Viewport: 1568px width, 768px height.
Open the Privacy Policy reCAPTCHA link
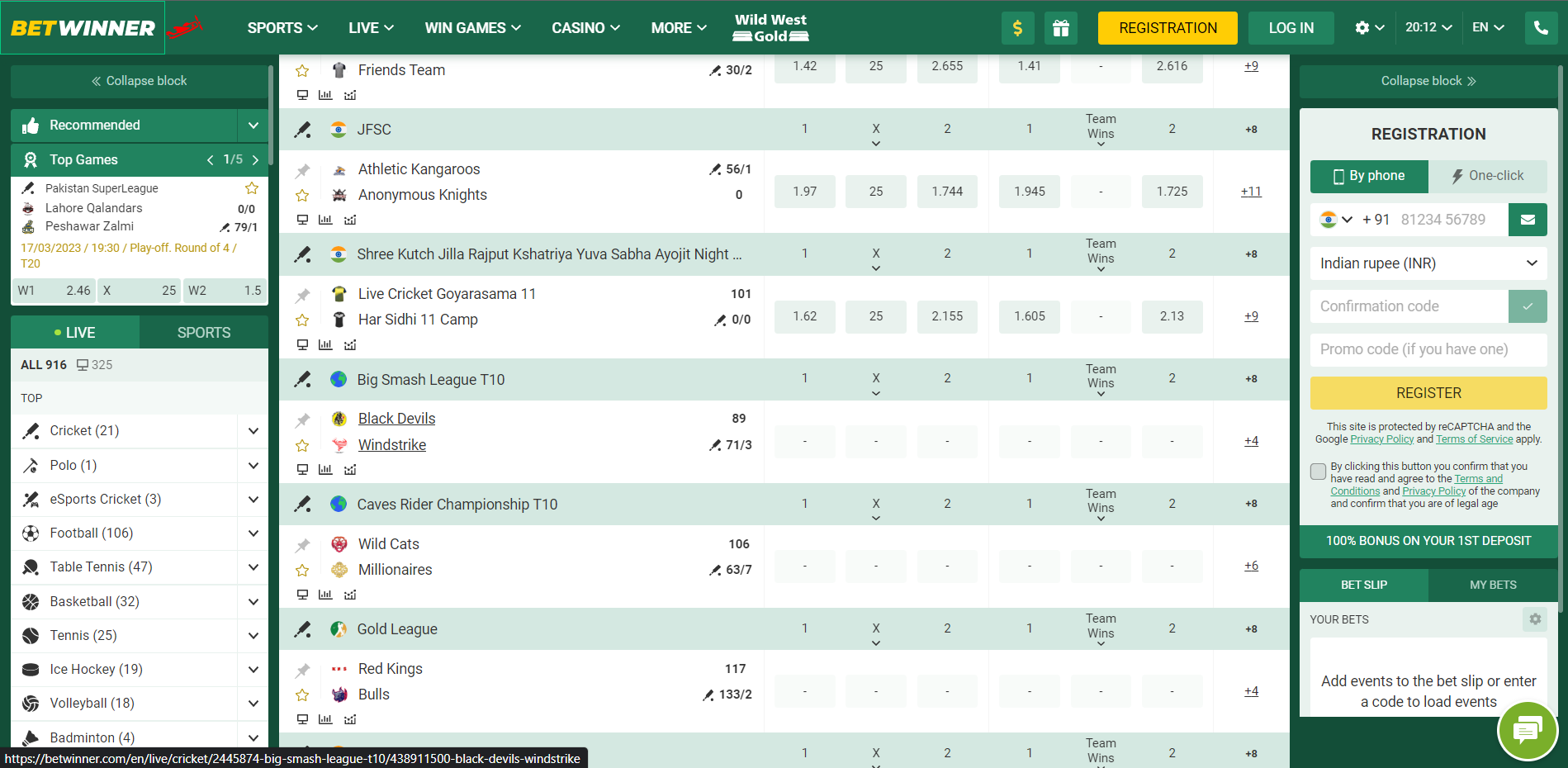point(1381,439)
